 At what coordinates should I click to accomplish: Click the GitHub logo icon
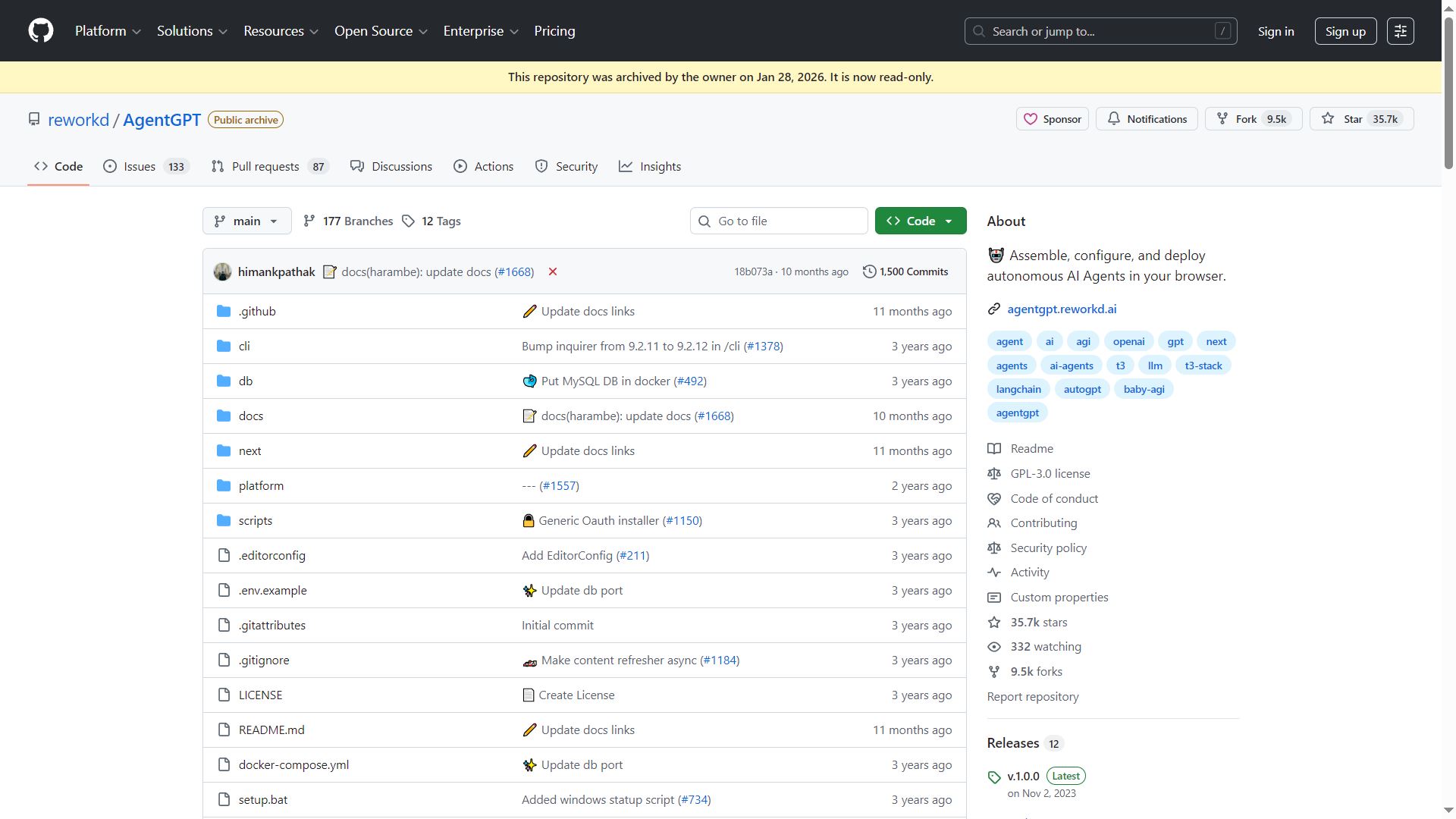tap(41, 31)
